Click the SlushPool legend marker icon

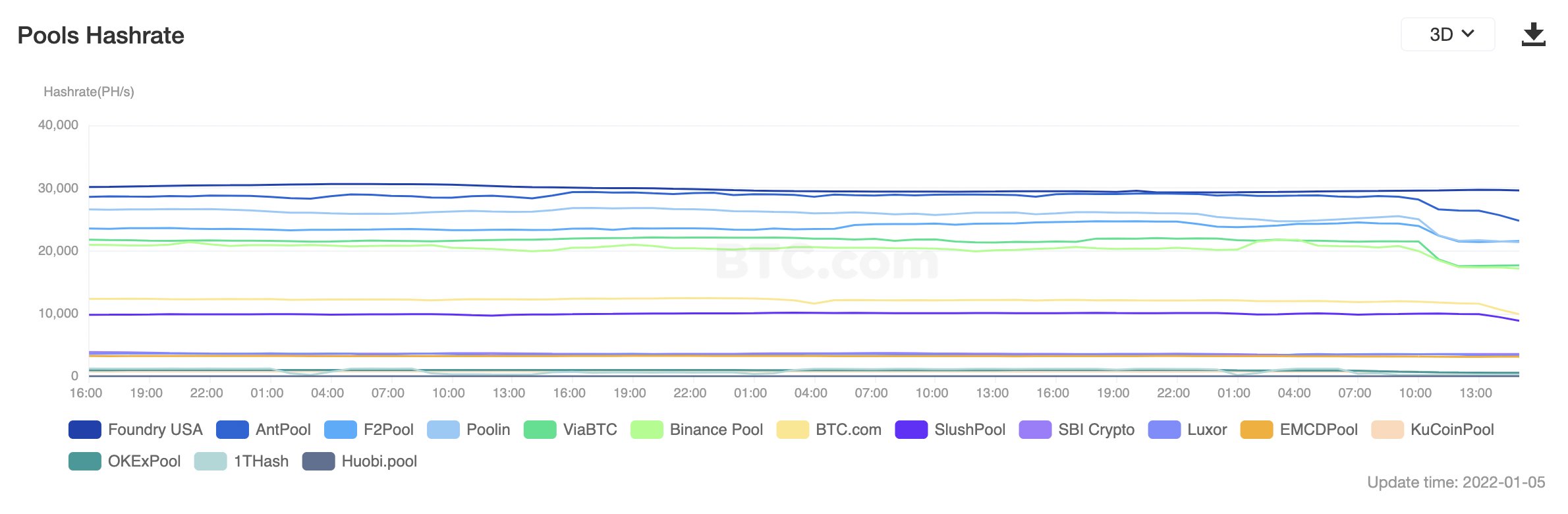click(911, 430)
